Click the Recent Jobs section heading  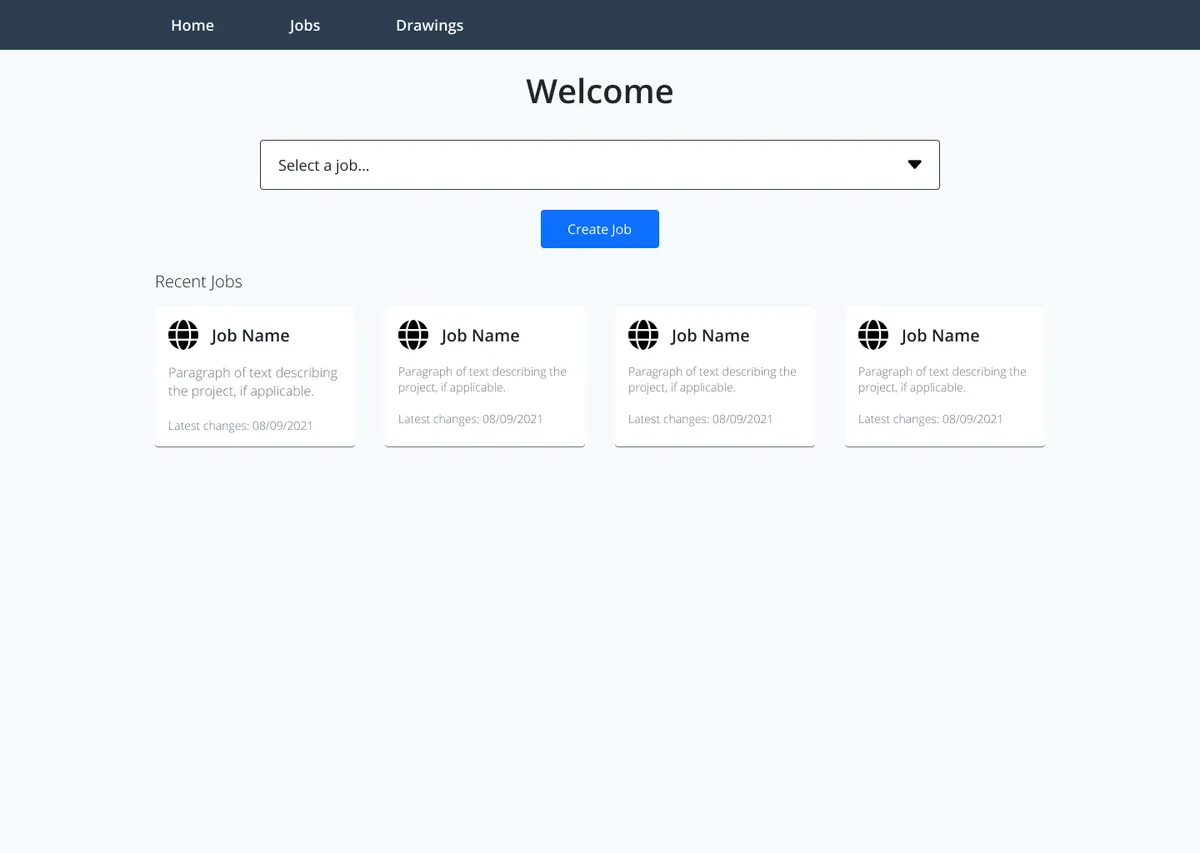point(199,282)
